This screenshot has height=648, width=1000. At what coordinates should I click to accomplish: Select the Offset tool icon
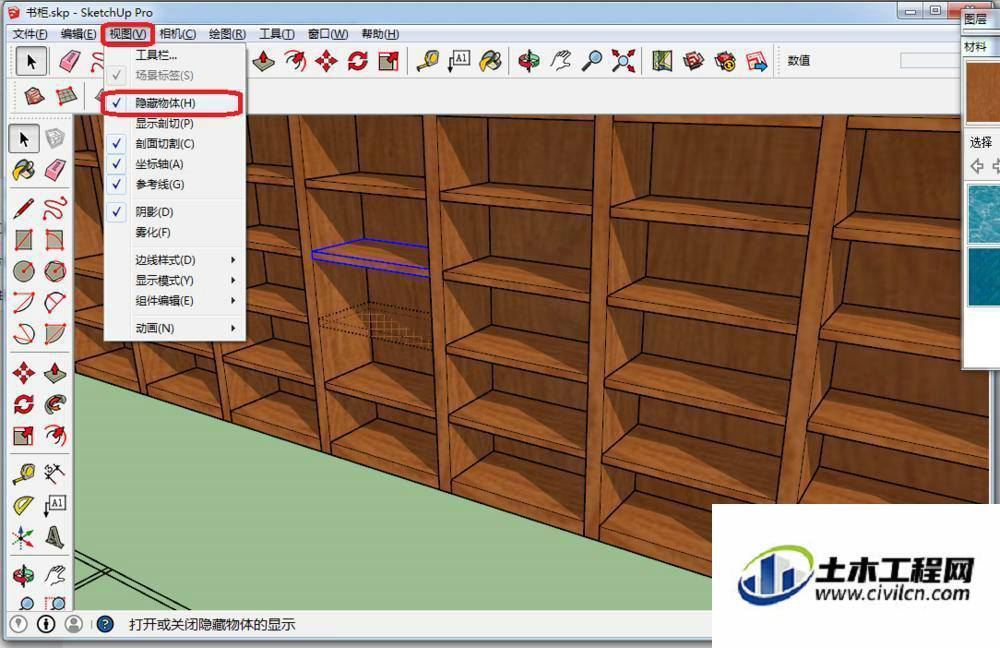pos(55,436)
